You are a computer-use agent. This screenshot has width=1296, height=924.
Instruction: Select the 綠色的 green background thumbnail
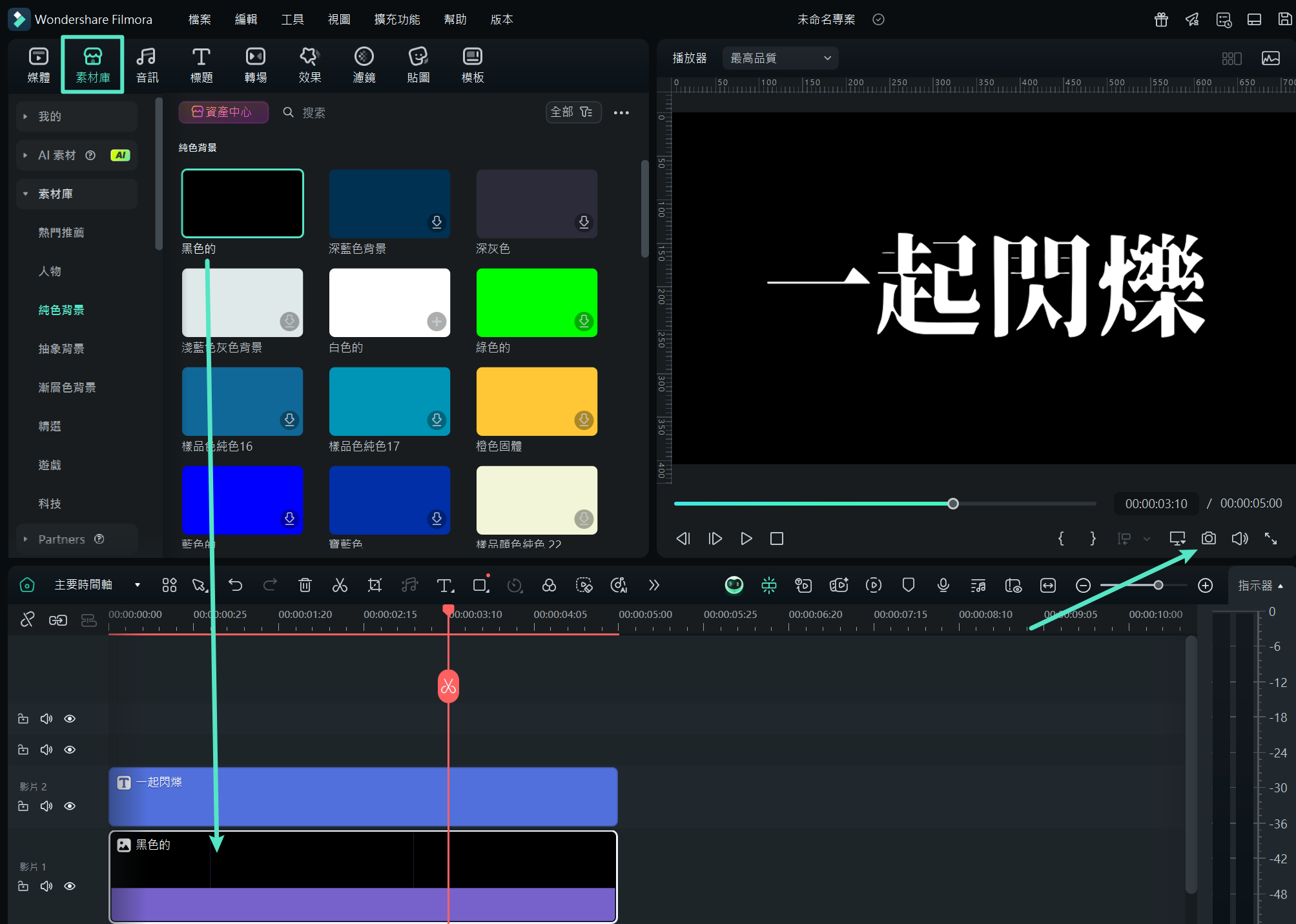536,302
